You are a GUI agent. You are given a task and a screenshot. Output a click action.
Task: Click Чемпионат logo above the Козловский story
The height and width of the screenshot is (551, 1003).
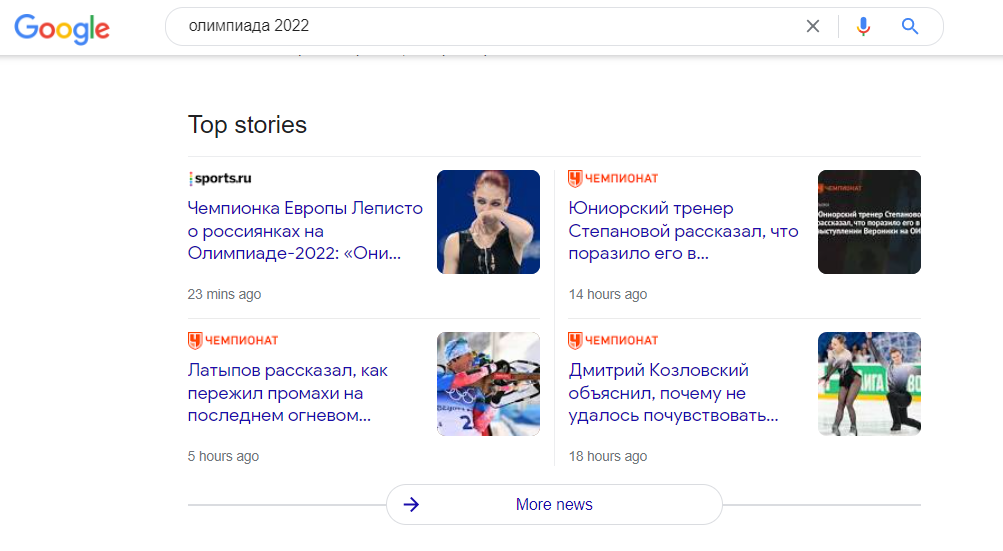point(613,341)
